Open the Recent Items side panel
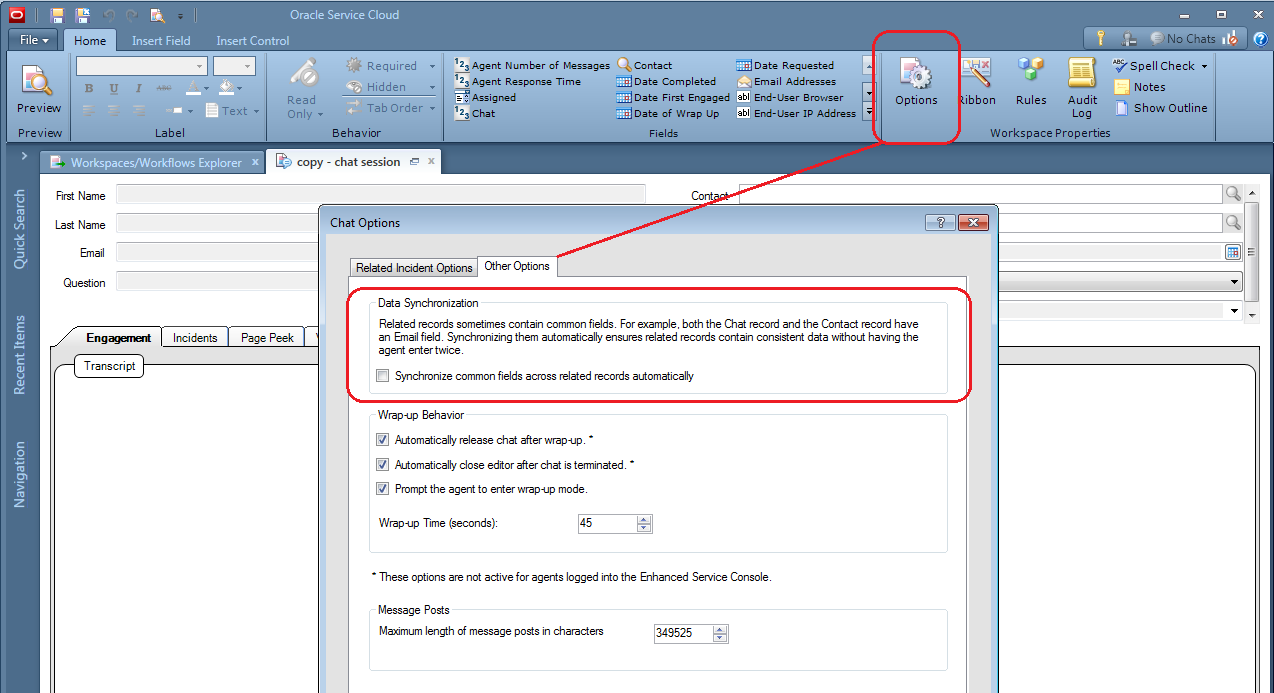The height and width of the screenshot is (693, 1274). 20,355
